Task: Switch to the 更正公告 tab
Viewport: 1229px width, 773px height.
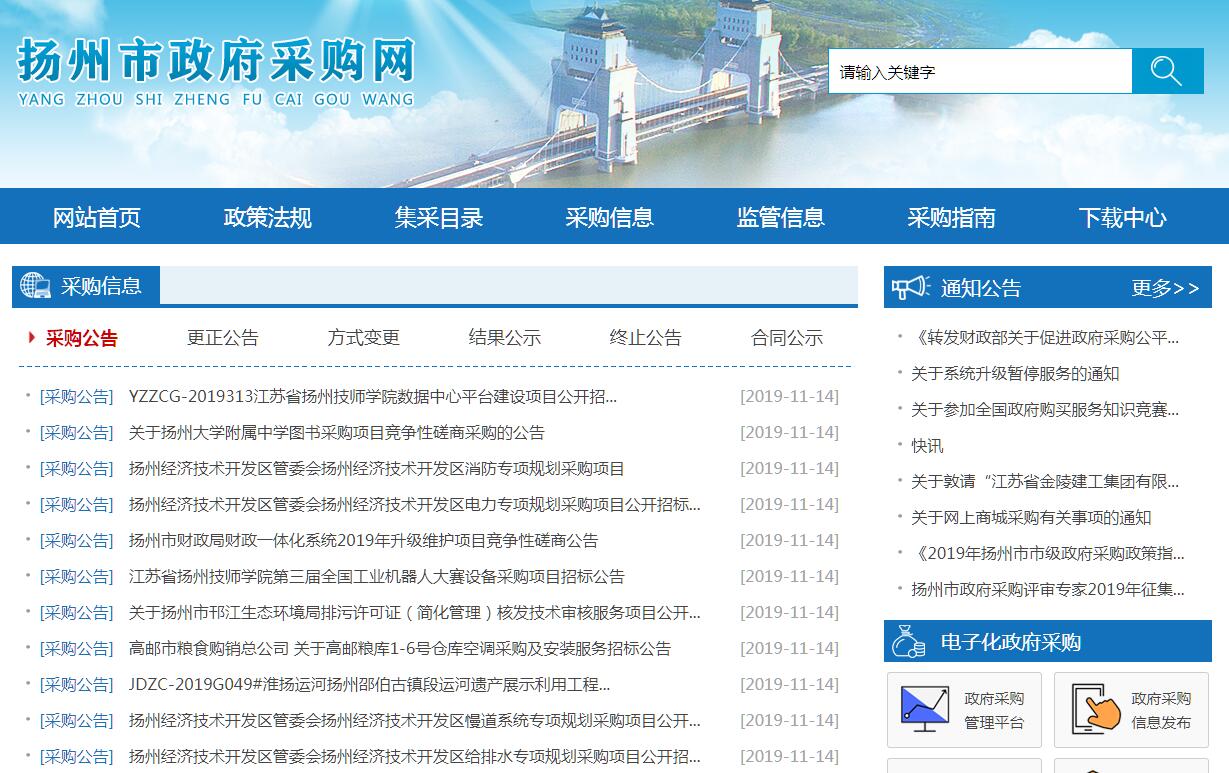Action: (x=222, y=338)
